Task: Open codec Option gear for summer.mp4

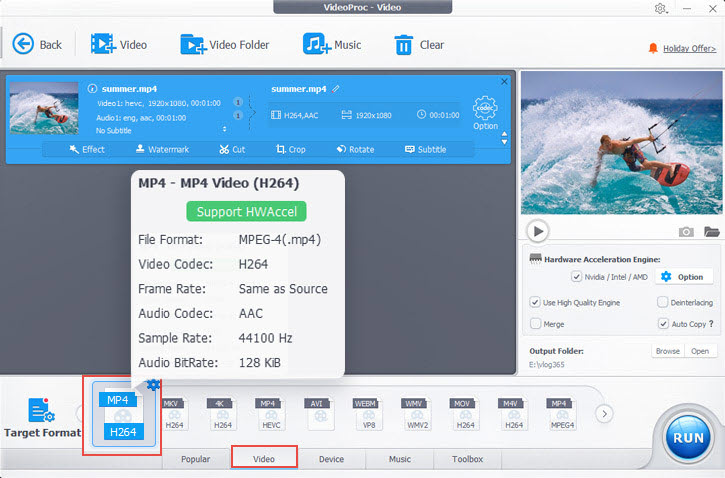Action: click(485, 113)
